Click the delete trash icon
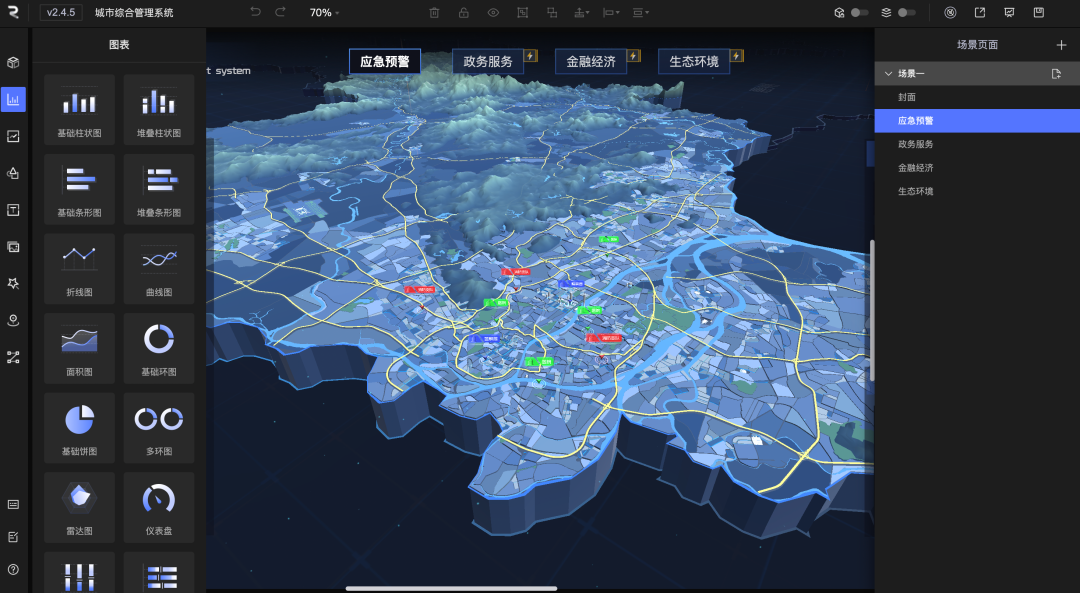1080x593 pixels. coord(434,13)
